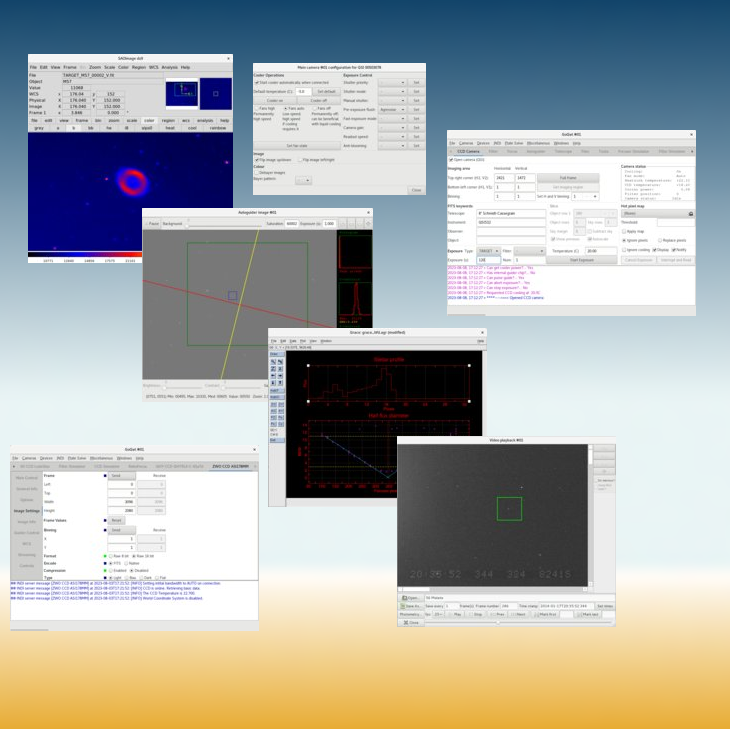Adjust Background slider in Autoguider image window
The width and height of the screenshot is (730, 729).
225,226
